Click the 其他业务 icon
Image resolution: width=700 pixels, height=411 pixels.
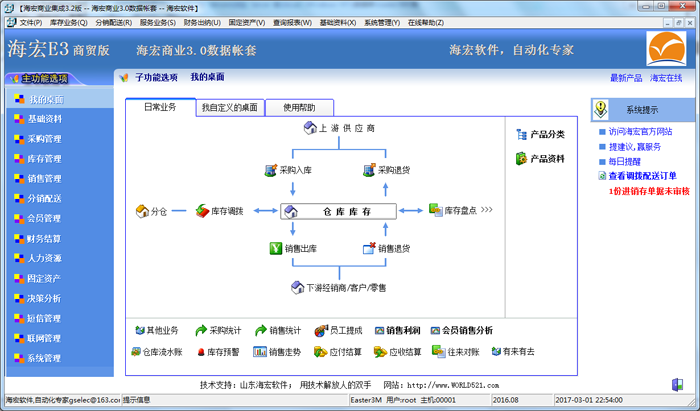pyautogui.click(x=140, y=331)
